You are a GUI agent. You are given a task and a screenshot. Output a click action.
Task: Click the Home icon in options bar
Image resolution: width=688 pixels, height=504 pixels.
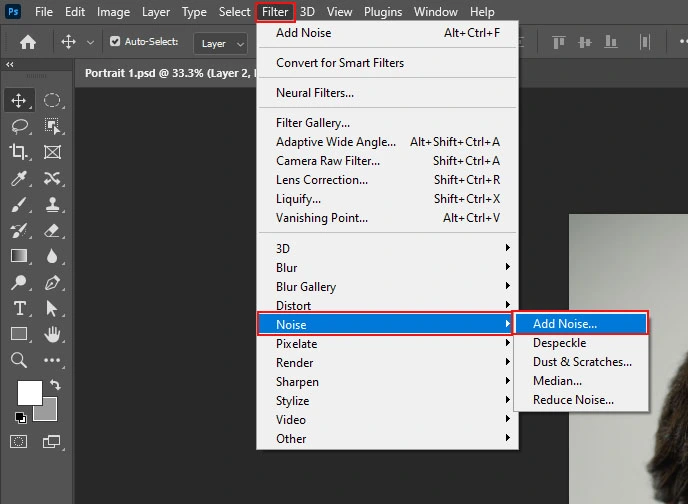28,42
